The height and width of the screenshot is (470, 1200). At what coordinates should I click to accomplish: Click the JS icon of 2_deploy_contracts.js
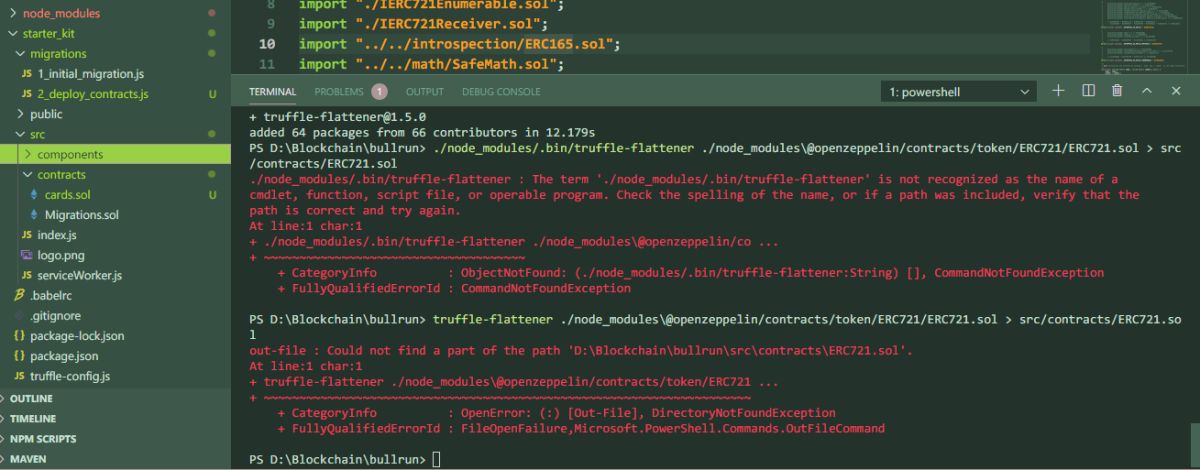(27, 94)
